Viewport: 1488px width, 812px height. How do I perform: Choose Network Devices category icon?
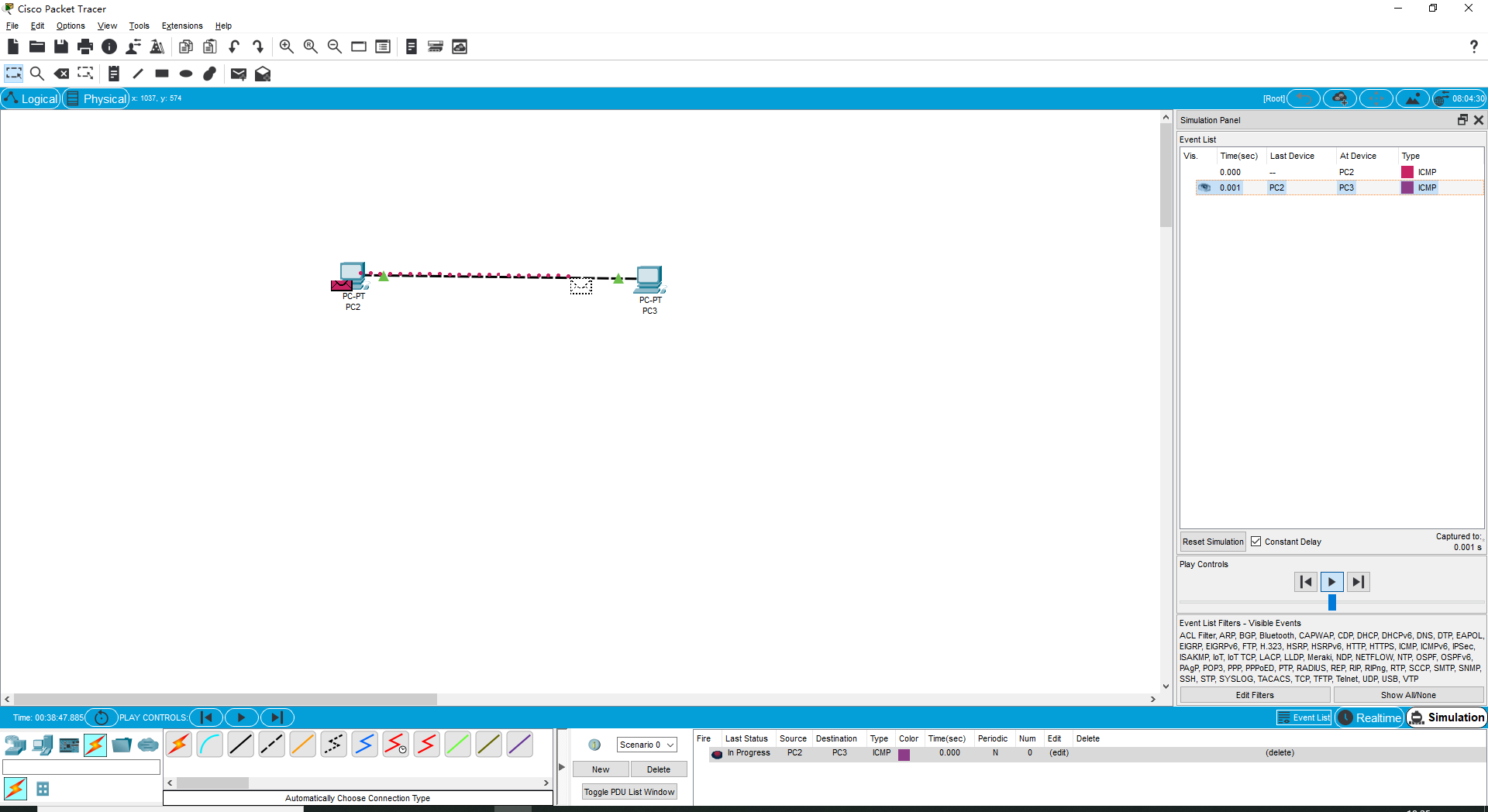pyautogui.click(x=15, y=745)
